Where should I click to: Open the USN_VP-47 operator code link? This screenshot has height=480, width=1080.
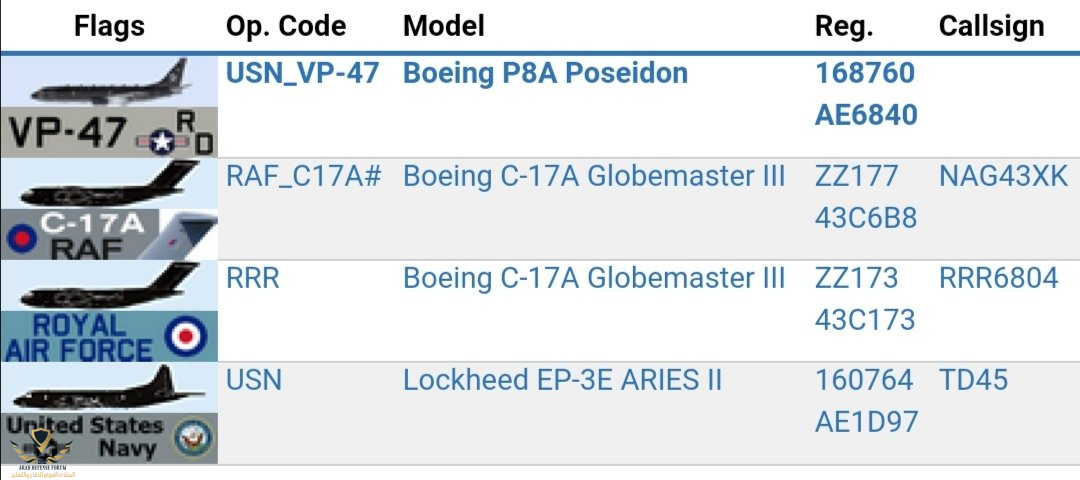302,74
